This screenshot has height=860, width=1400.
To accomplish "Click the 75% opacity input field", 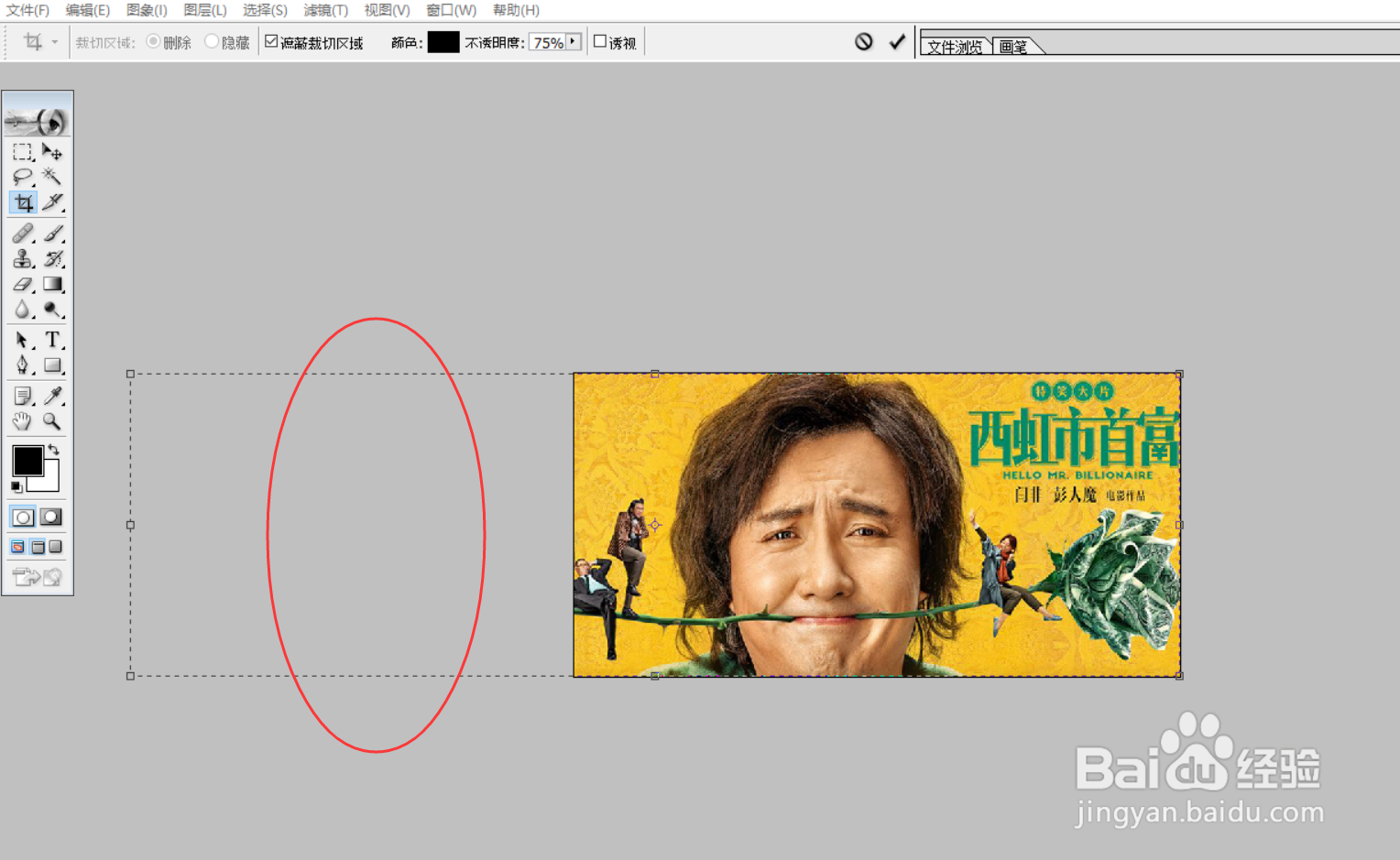I will coord(548,42).
